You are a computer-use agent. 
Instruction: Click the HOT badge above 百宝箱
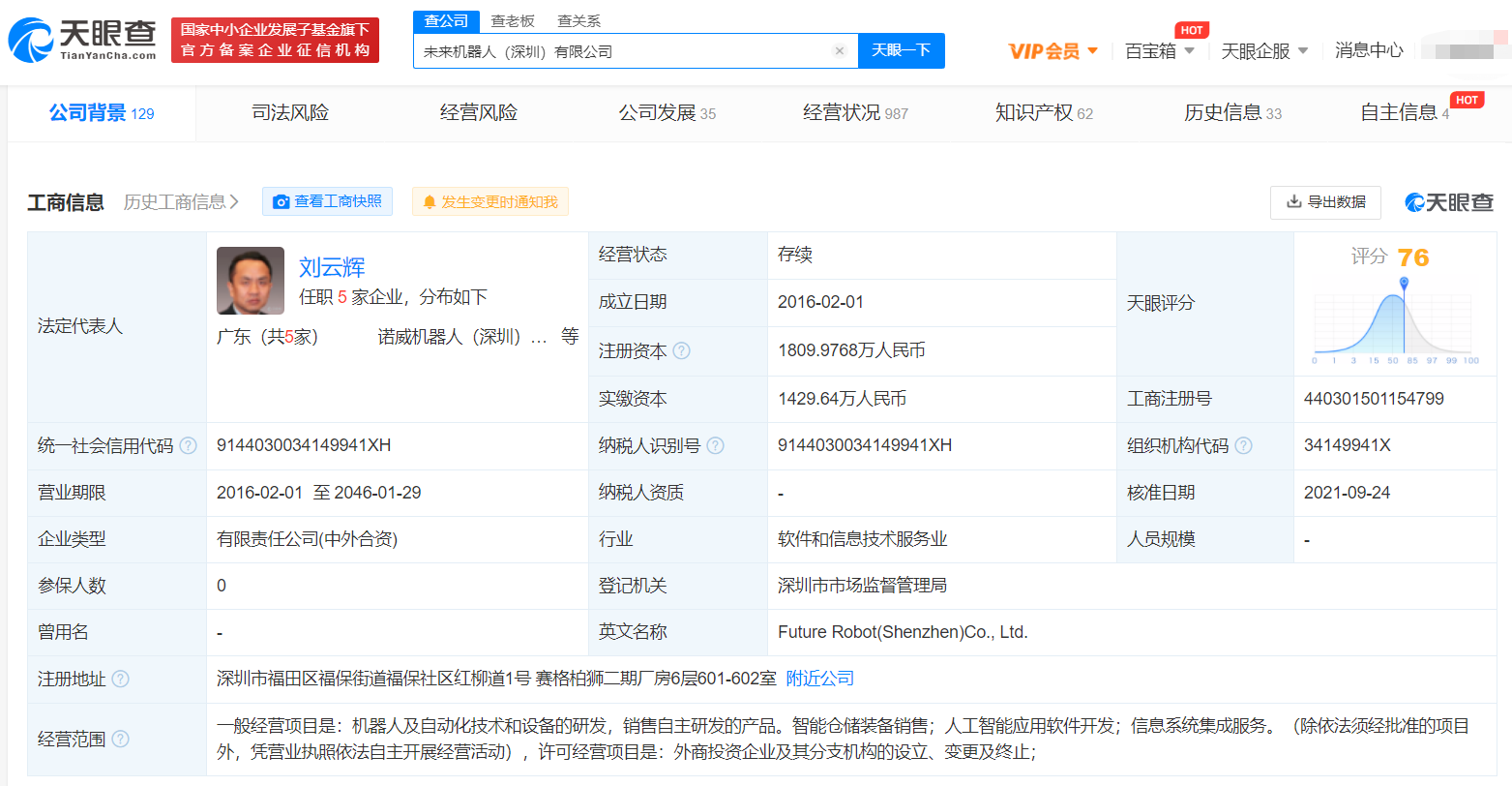pyautogui.click(x=1192, y=30)
